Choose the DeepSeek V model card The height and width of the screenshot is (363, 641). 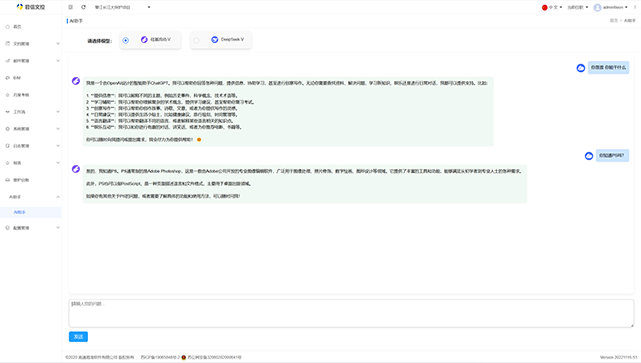tap(221, 40)
